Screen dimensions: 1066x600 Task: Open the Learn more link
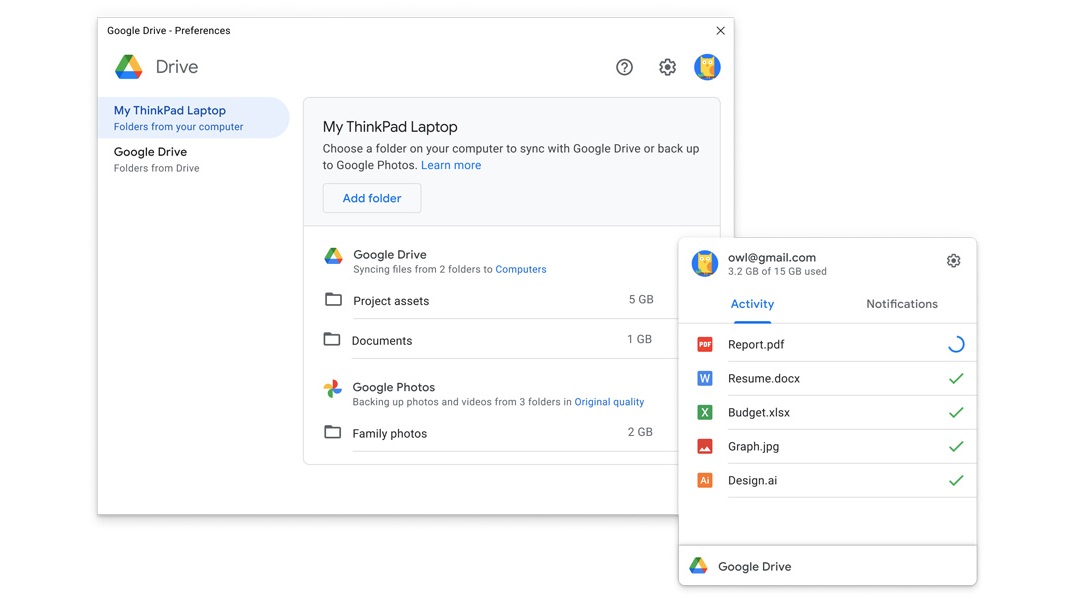pyautogui.click(x=451, y=165)
